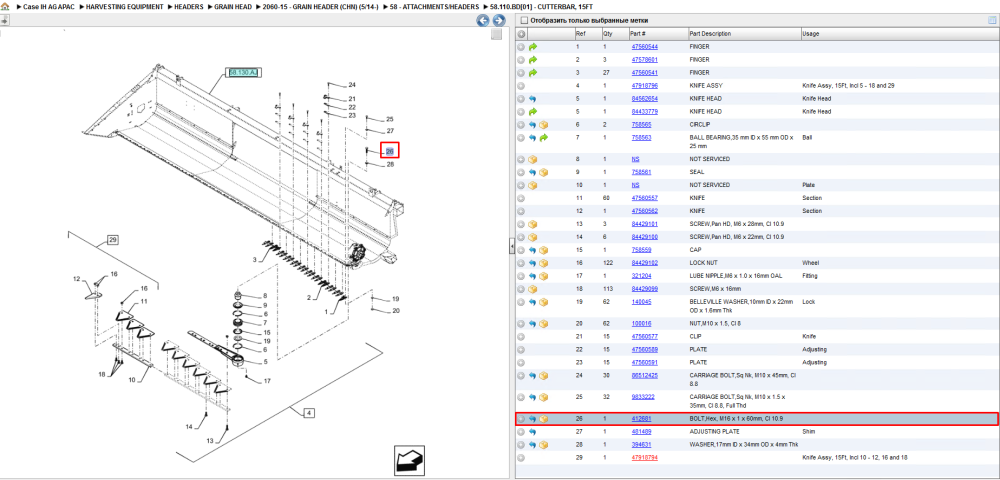Click the blue arrow icon in SEAL row
The image size is (1000, 480).
(x=533, y=172)
